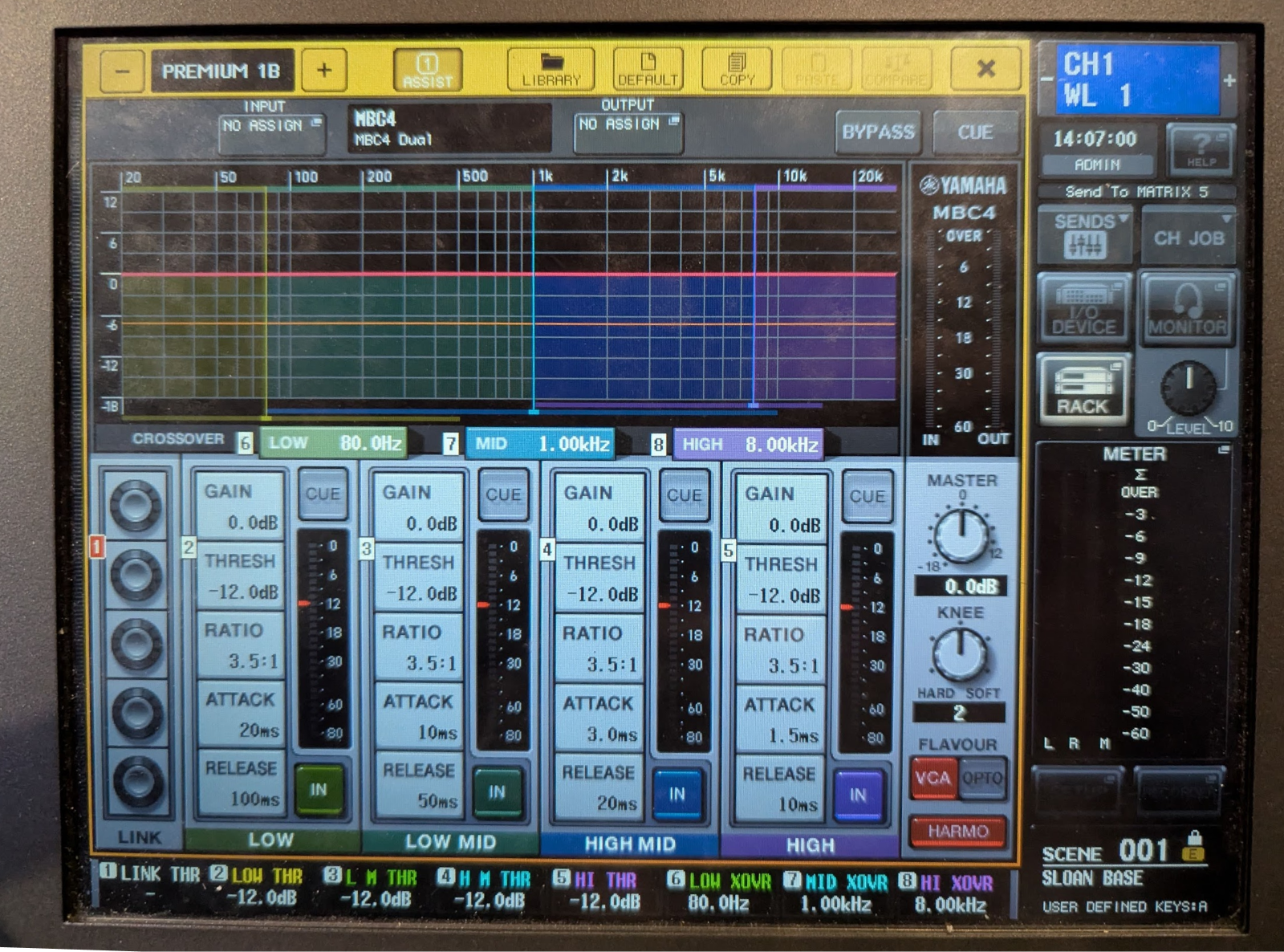Toggle the High band IN button
The image size is (1284, 952).
coord(859,795)
